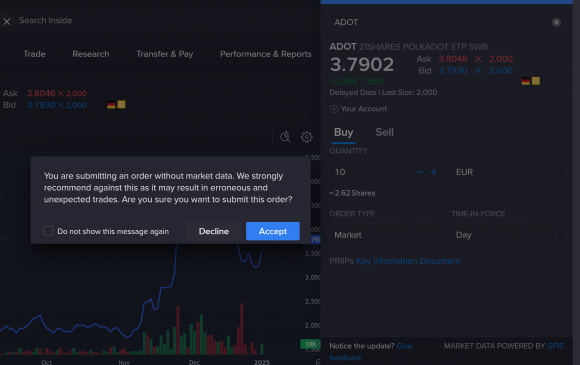
Task: Click last price 3.7902
Action: (362, 65)
